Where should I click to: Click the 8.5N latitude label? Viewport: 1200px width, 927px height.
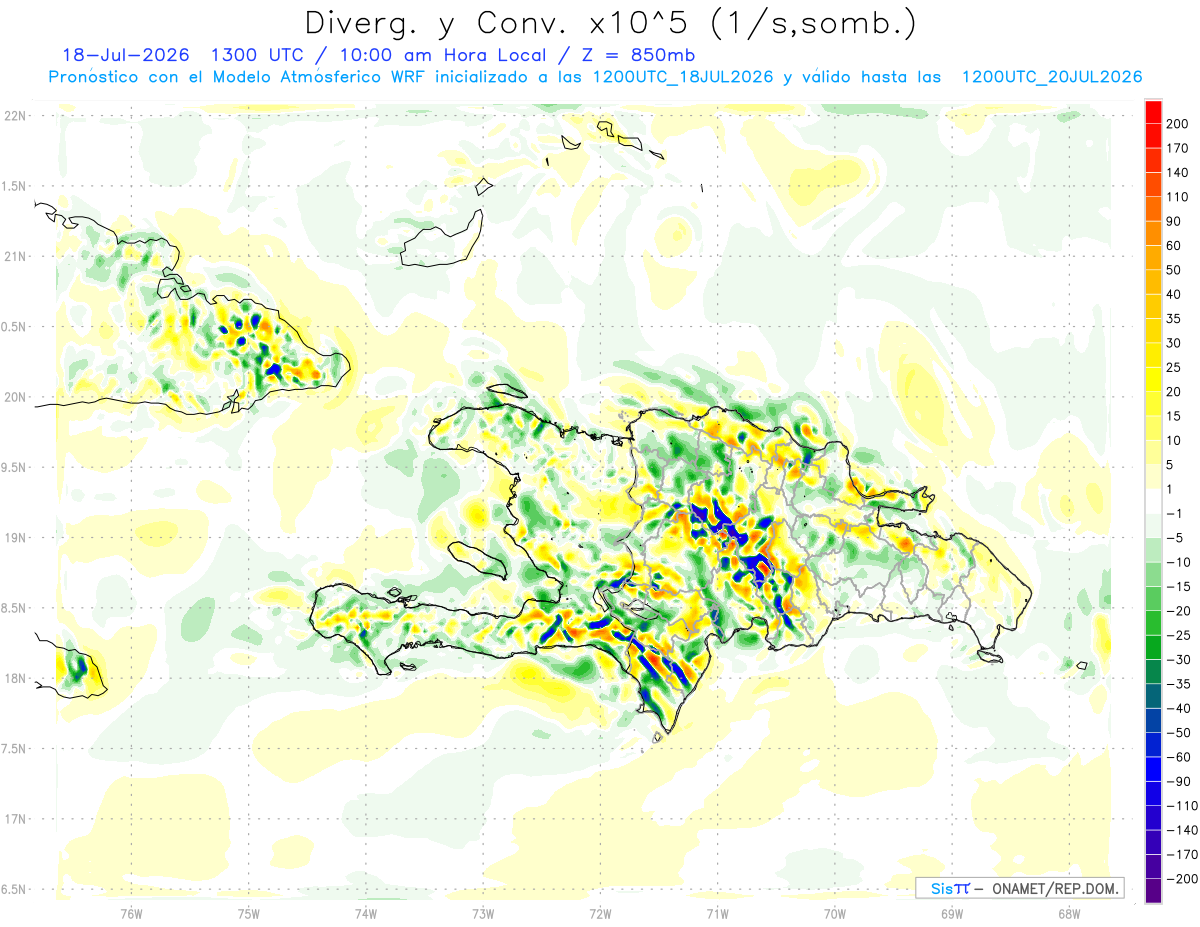pyautogui.click(x=14, y=608)
